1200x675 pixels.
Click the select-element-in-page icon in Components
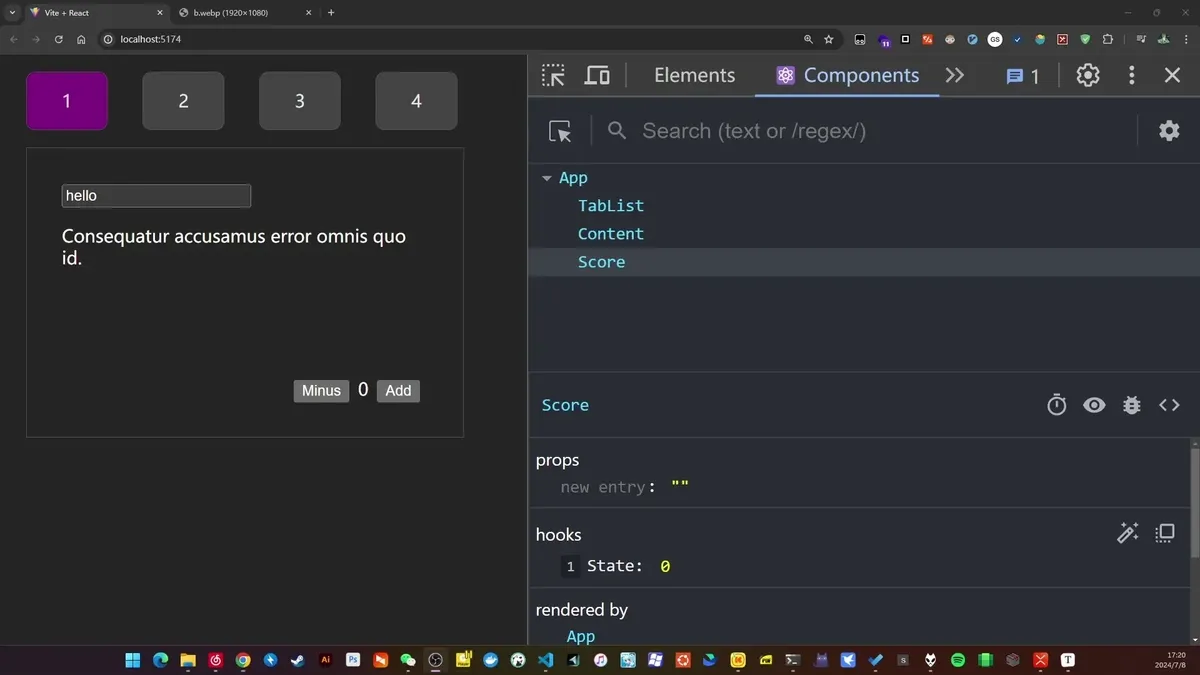click(560, 131)
